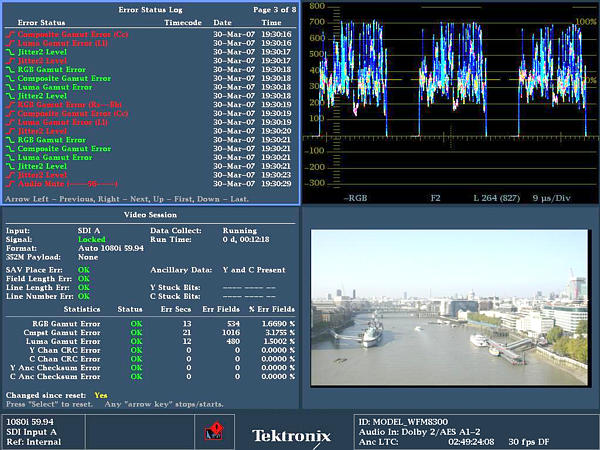This screenshot has width=600, height=450.
Task: Click the red icon beside RGB Gamut Error (Rs--Bb)
Action: [12, 103]
